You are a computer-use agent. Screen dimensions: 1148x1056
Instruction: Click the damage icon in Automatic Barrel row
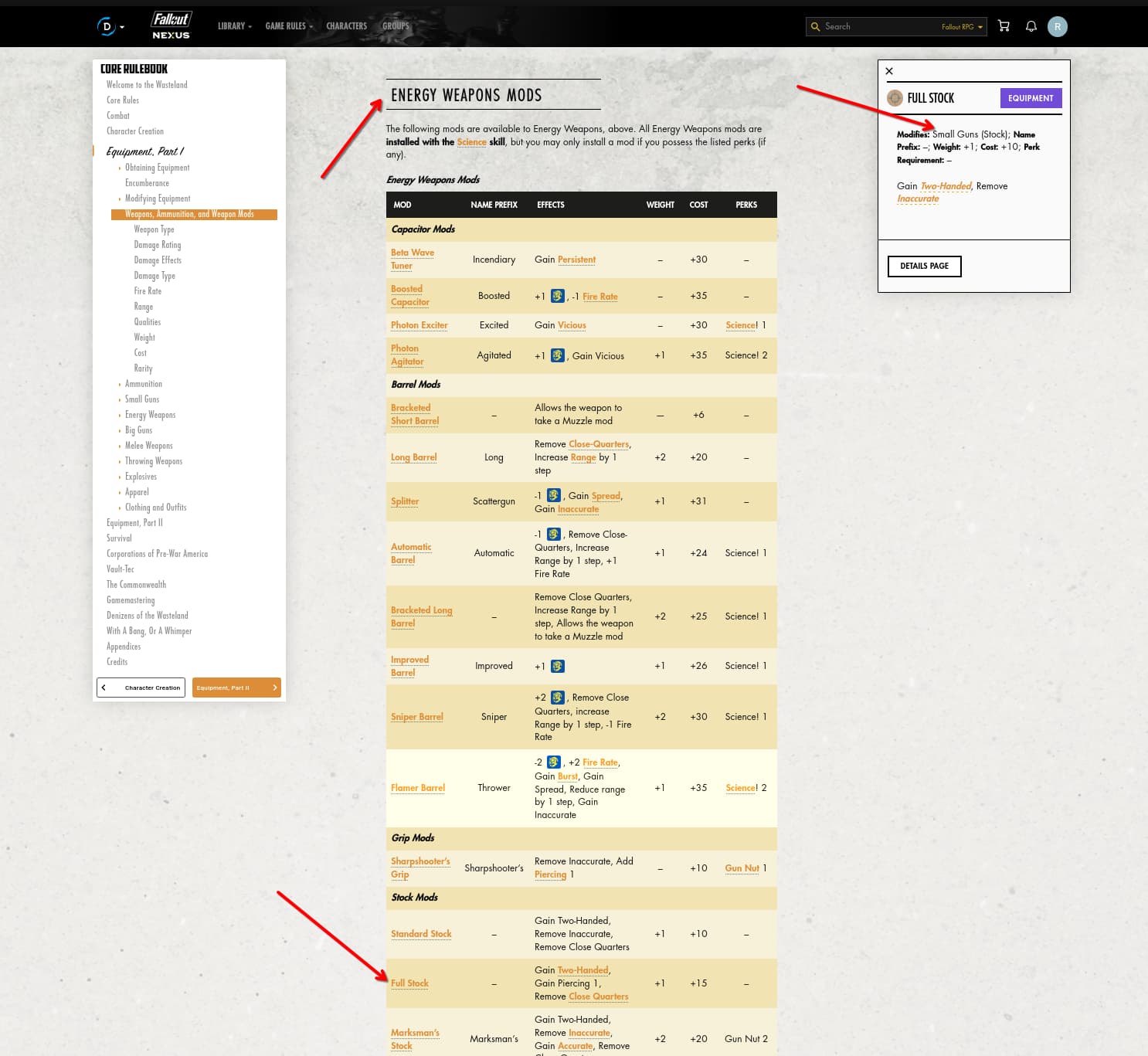(x=554, y=534)
